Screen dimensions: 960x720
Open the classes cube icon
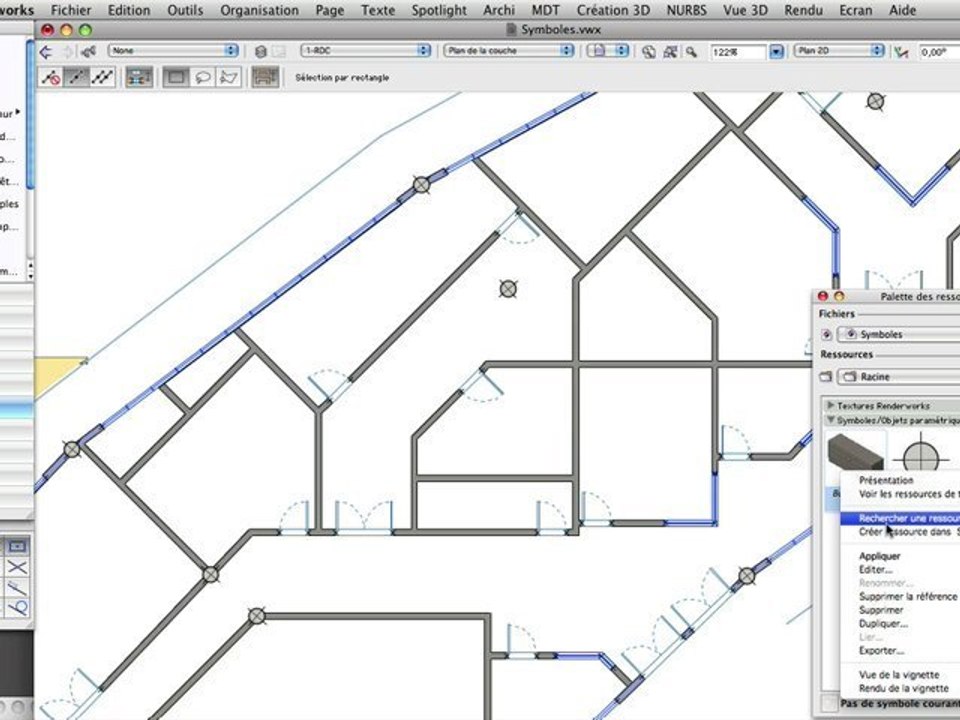tap(260, 52)
